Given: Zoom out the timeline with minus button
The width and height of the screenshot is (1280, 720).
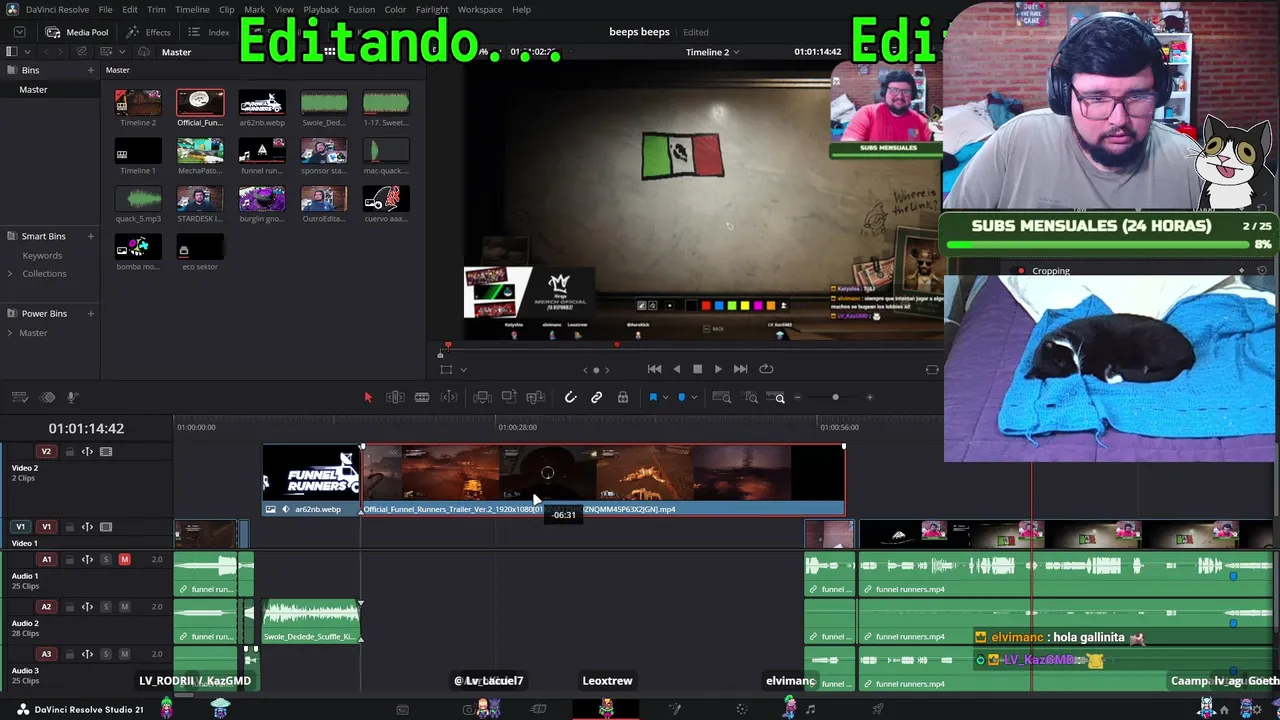Looking at the screenshot, I should (x=797, y=398).
